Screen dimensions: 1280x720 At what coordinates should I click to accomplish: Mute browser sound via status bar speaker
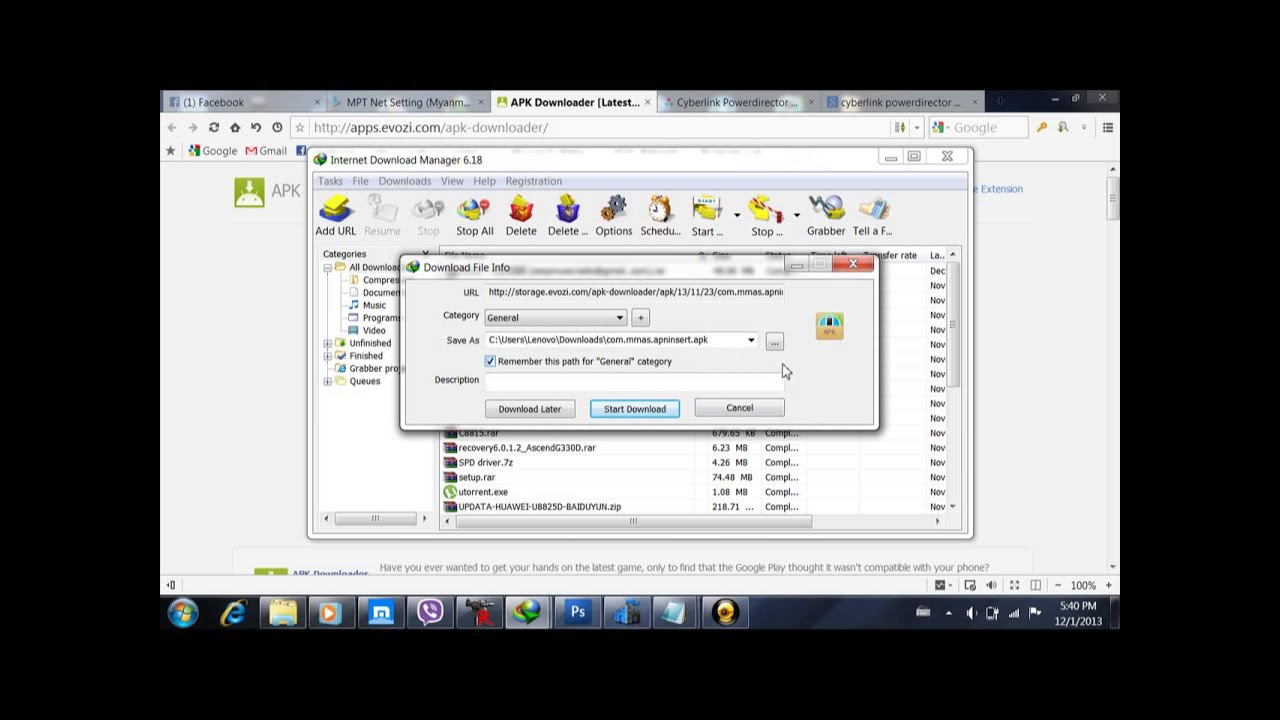[992, 585]
